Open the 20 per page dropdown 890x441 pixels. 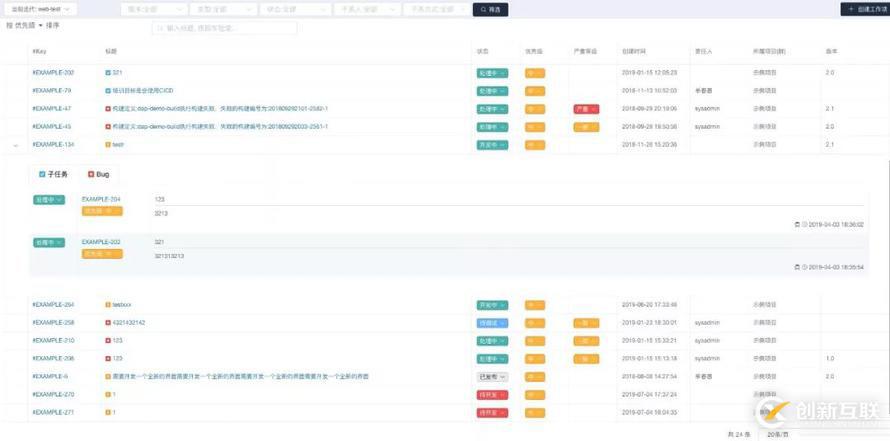[x=778, y=434]
